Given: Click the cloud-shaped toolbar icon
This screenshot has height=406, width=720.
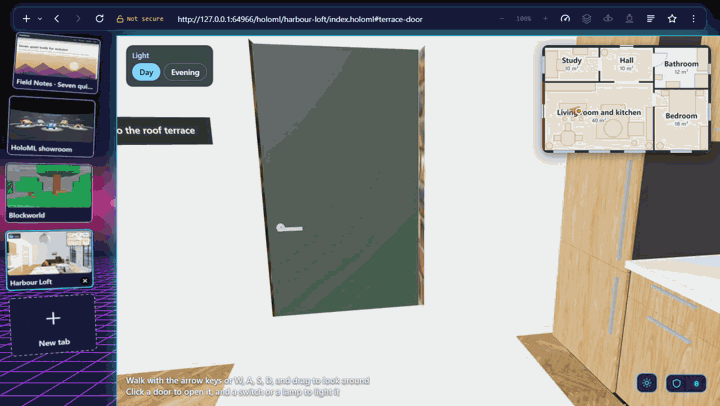Looking at the screenshot, I should click(x=608, y=19).
